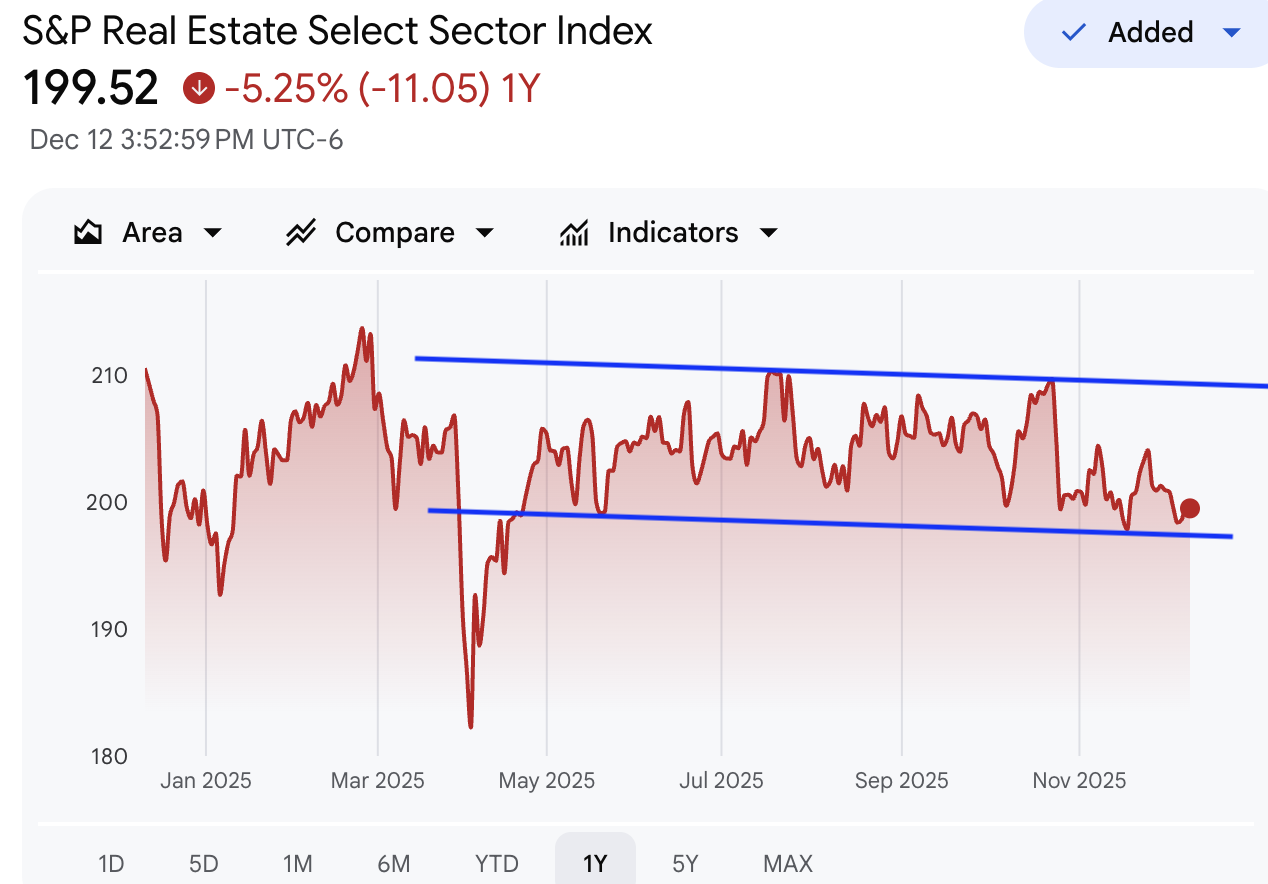Toggle chart display via Area selector
Viewport: 1268px width, 884px height.
click(150, 231)
